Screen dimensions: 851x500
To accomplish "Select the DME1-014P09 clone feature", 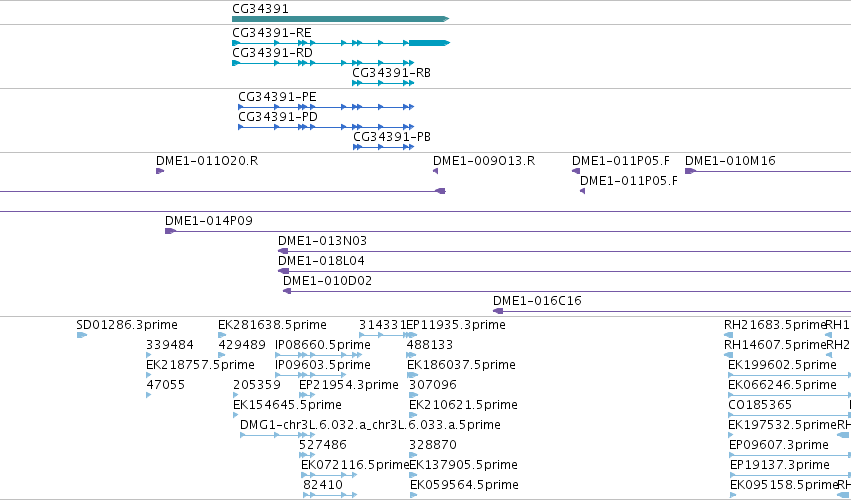I will pyautogui.click(x=508, y=231).
